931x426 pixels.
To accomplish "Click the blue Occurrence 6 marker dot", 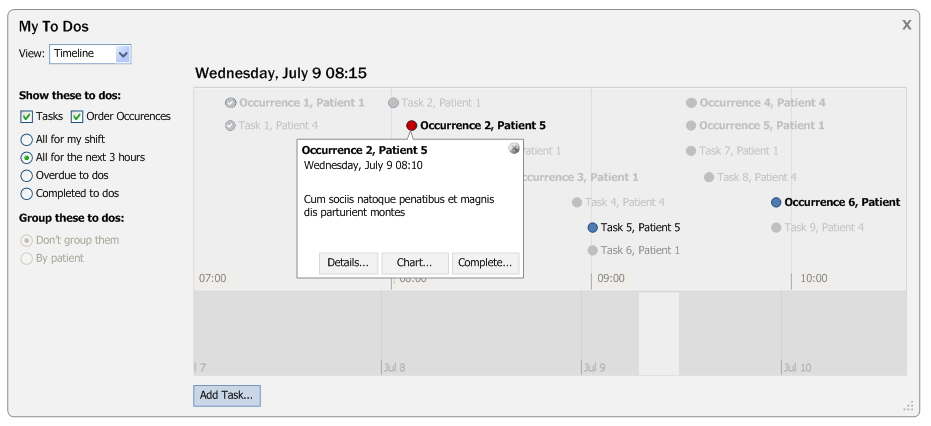I will [x=776, y=202].
